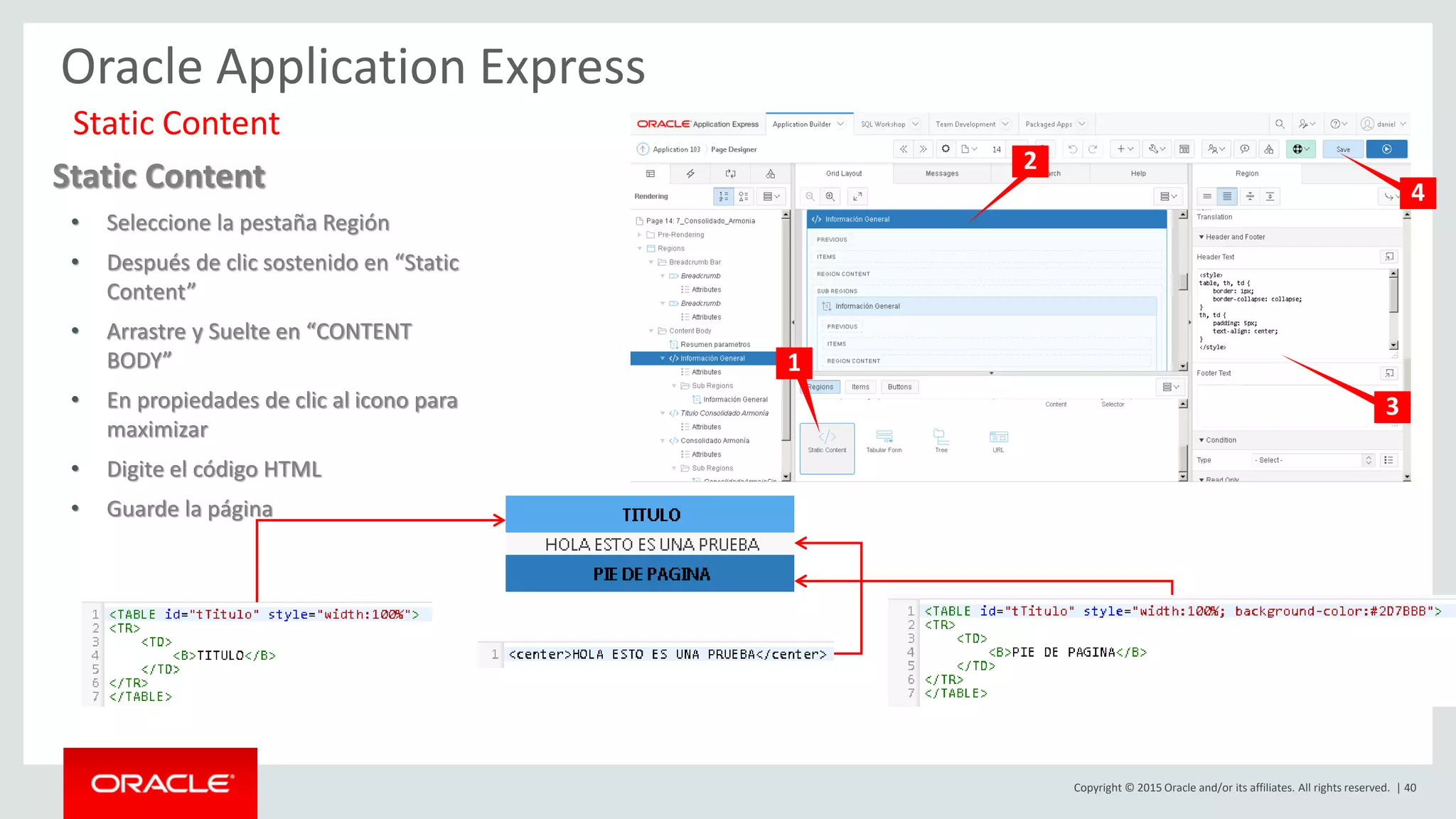Click the Items gallery button
Image resolution: width=1456 pixels, height=819 pixels.
click(860, 387)
